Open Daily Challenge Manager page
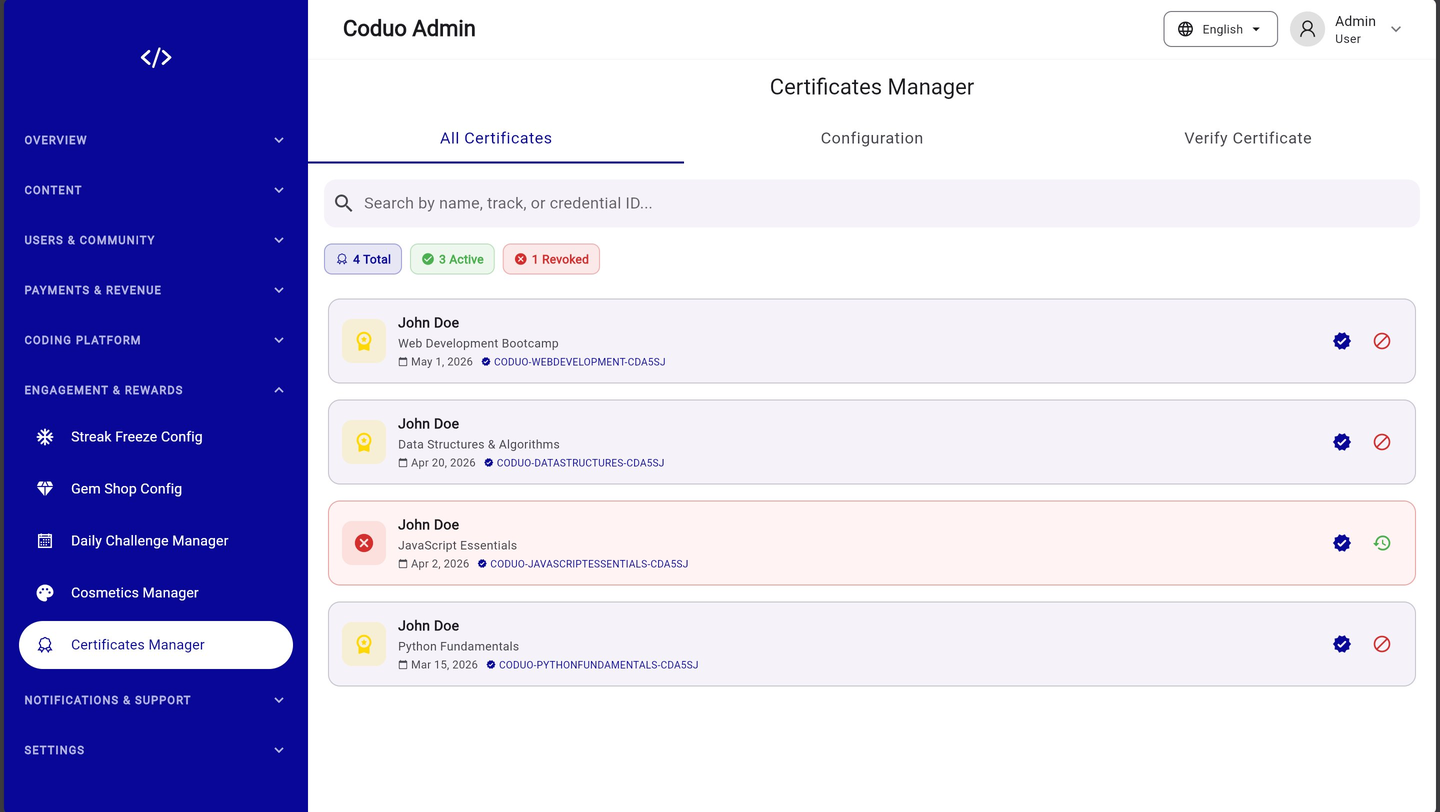The height and width of the screenshot is (812, 1440). tap(155, 541)
